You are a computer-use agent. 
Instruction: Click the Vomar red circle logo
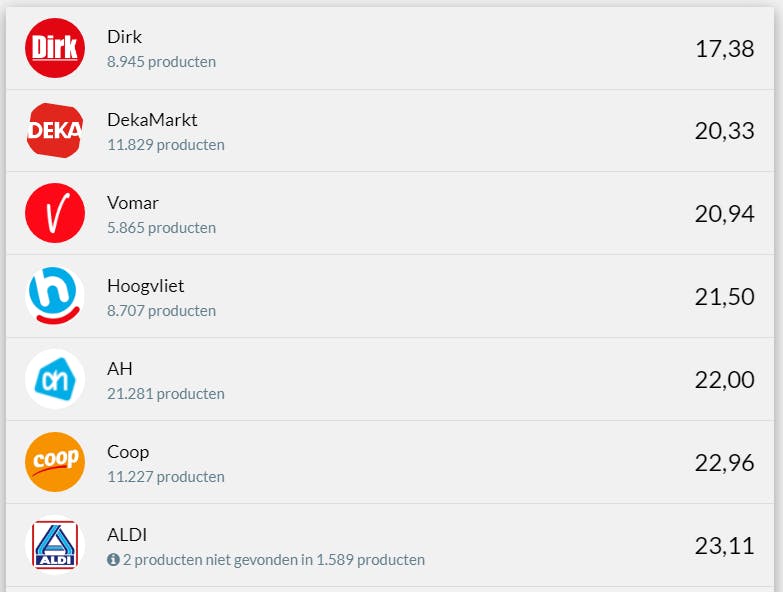55,213
